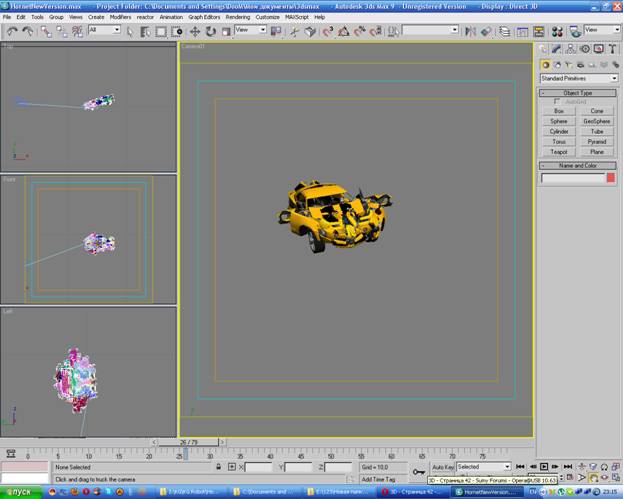The width and height of the screenshot is (623, 499).
Task: Click the red object color swatch
Action: (x=610, y=178)
